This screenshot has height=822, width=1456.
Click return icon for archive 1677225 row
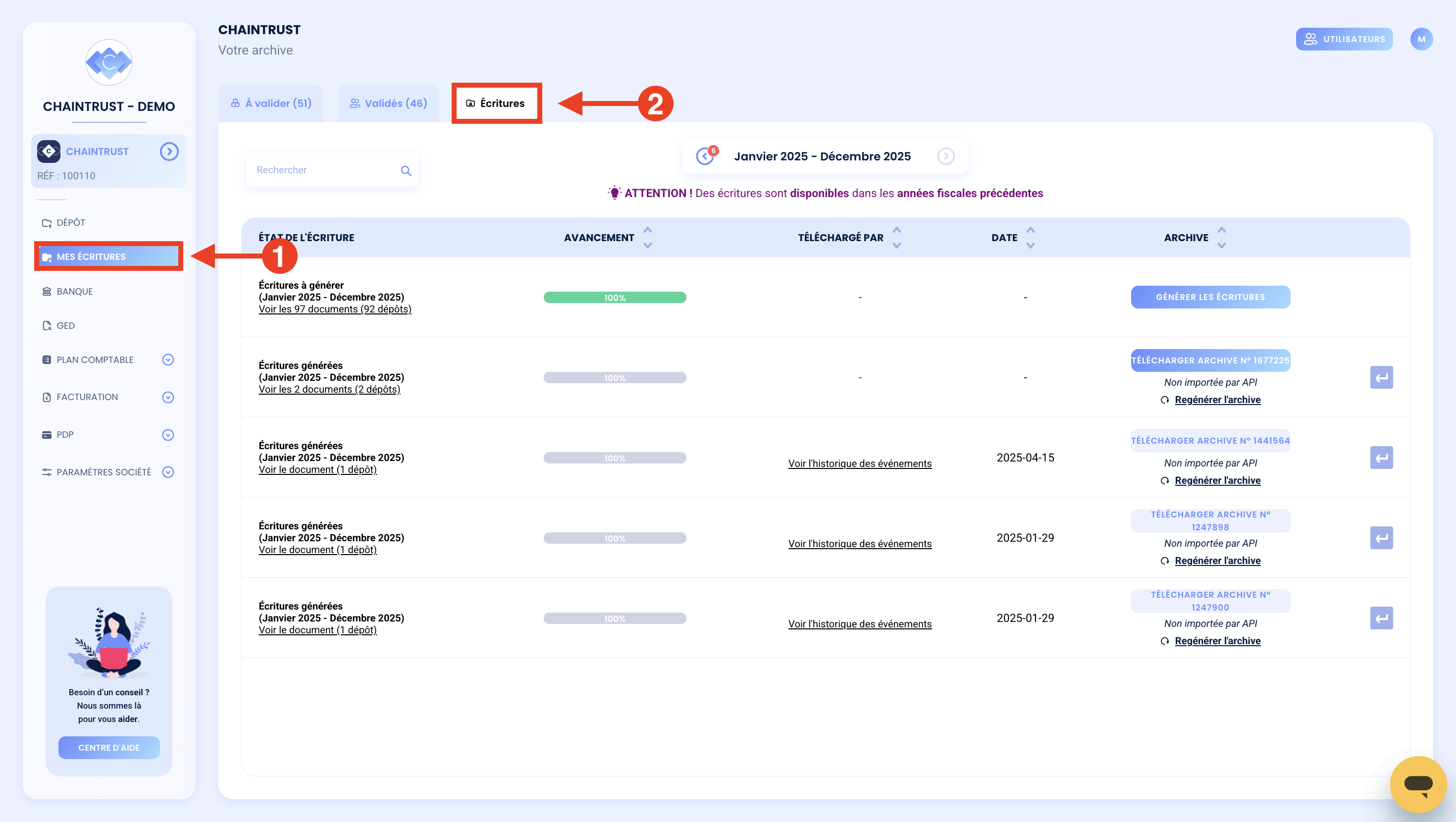coord(1381,377)
